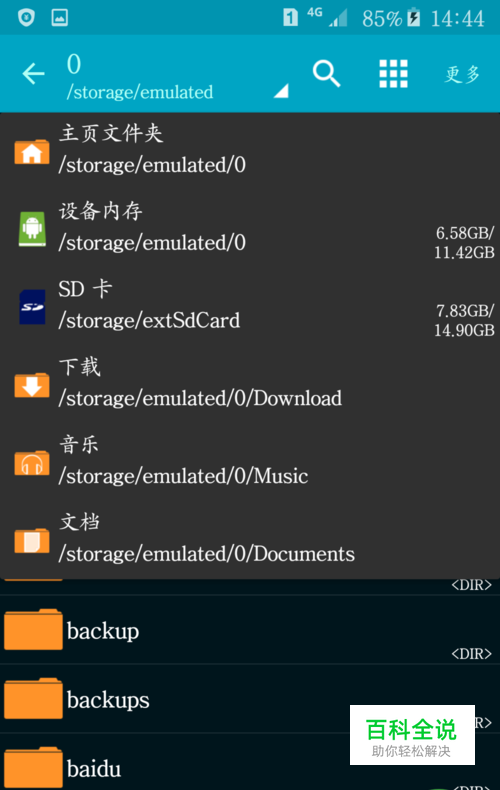Go to /storage/extSdCard path
Image resolution: width=500 pixels, height=790 pixels.
pos(250,307)
